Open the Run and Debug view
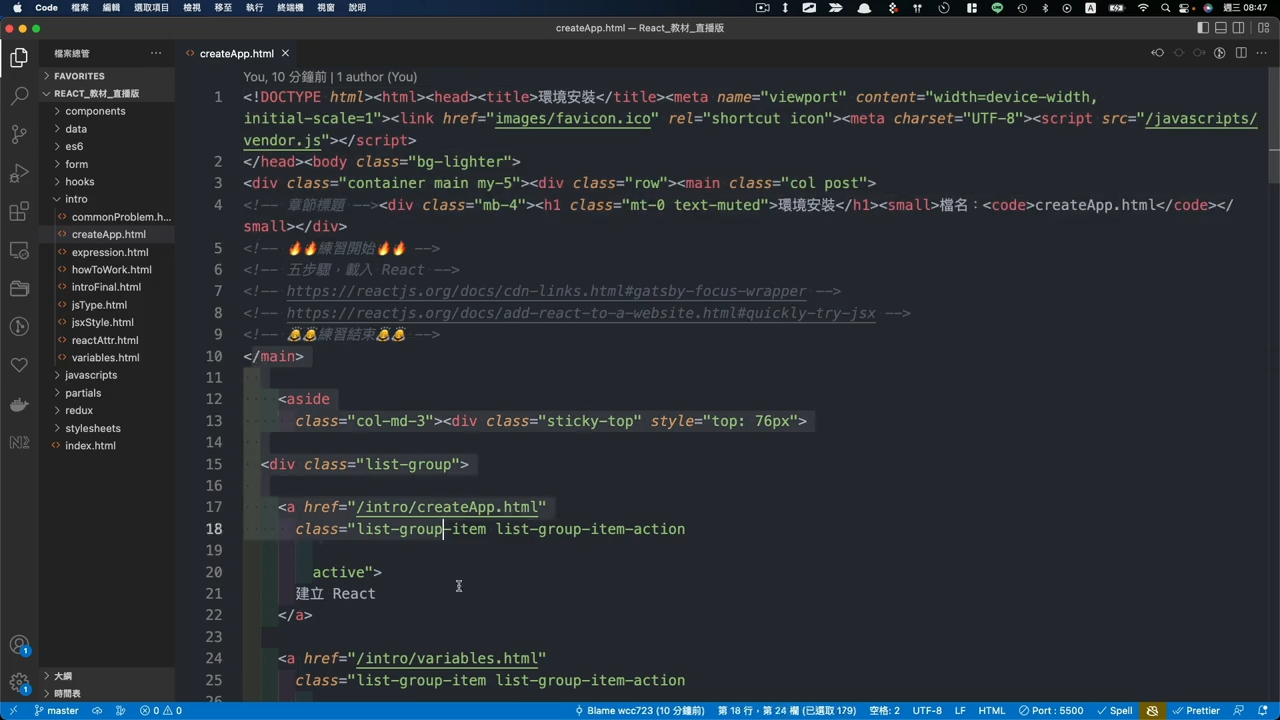The width and height of the screenshot is (1280, 720). pos(19,173)
